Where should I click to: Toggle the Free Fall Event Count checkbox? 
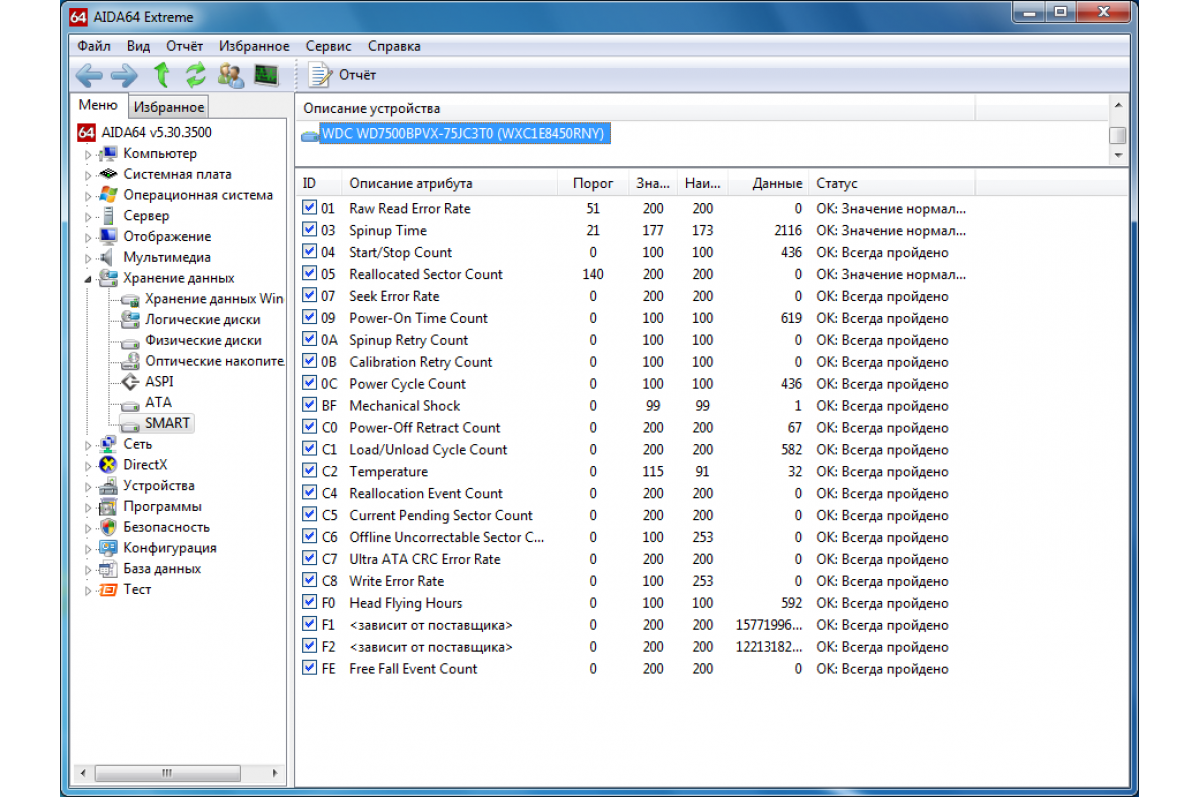tap(310, 668)
